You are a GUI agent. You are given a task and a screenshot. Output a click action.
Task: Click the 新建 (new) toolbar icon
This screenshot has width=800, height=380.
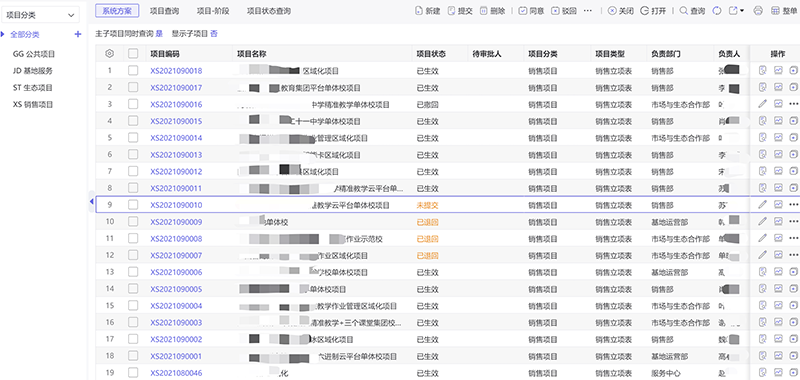[419, 11]
